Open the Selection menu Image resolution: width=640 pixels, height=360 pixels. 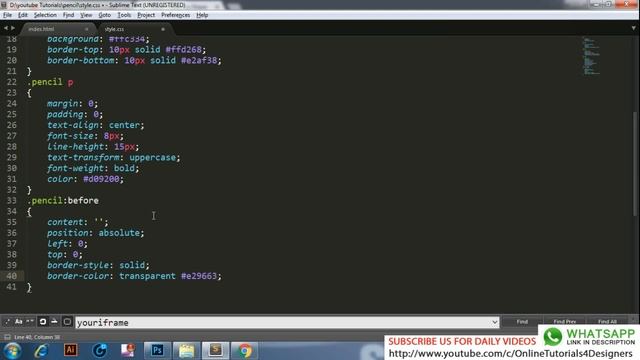(x=45, y=15)
